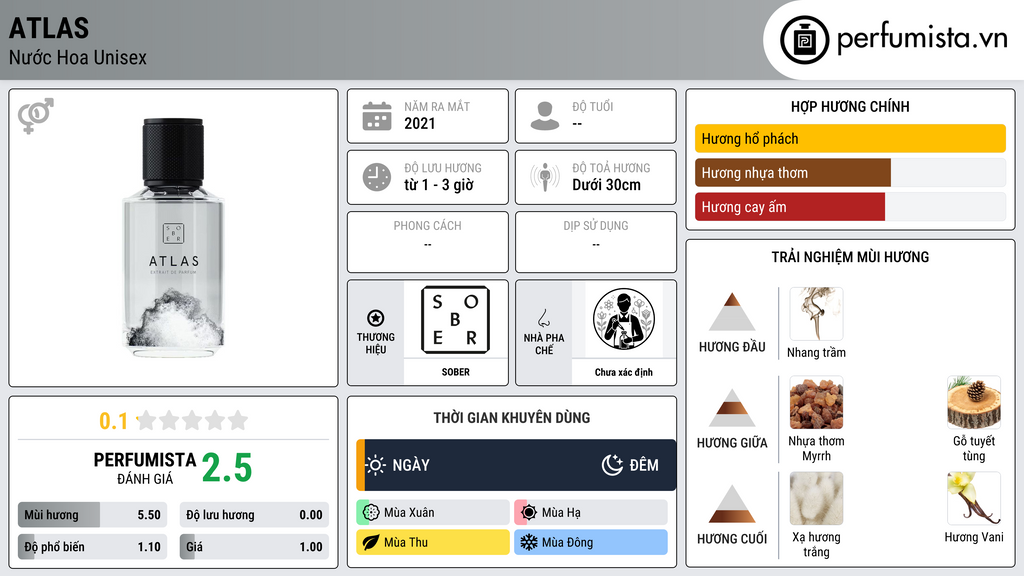Click the summer sun icon
The width and height of the screenshot is (1024, 576).
(x=529, y=513)
